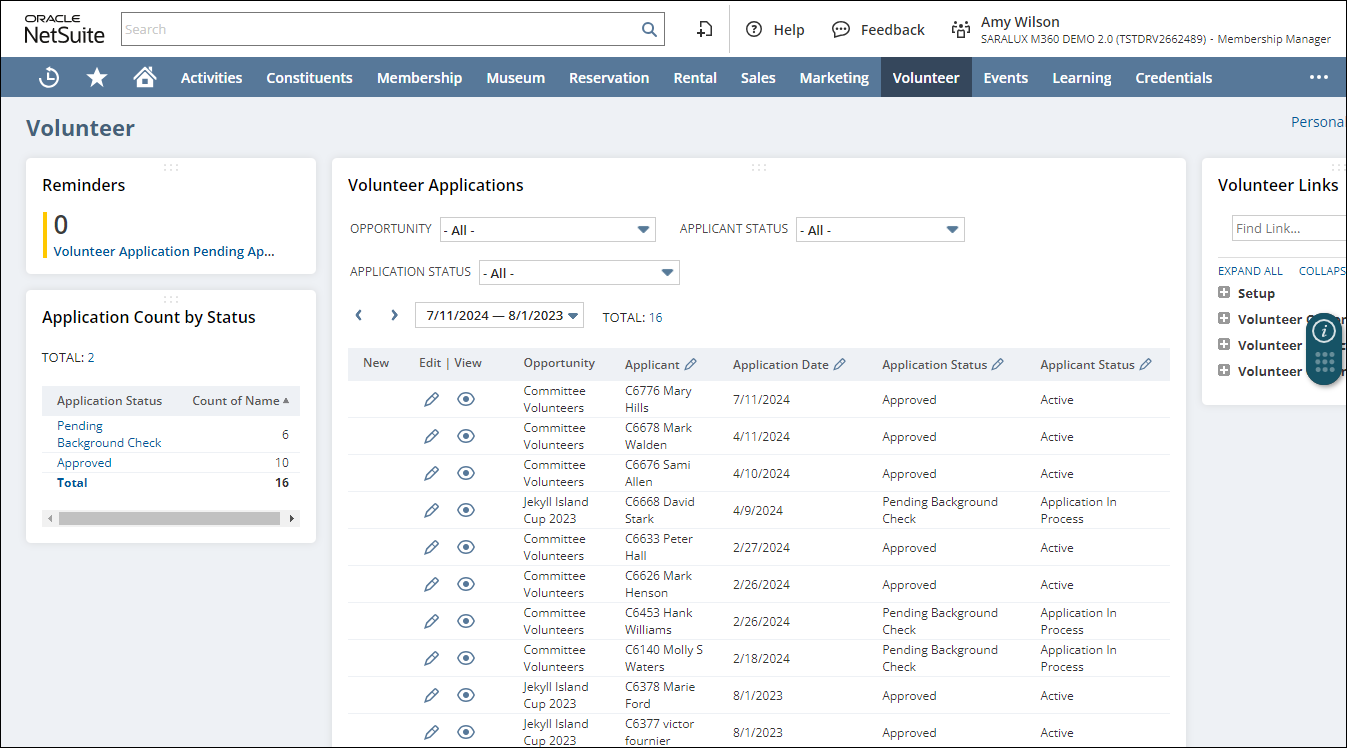Open the Shortcuts star icon
The image size is (1347, 748).
tap(97, 77)
